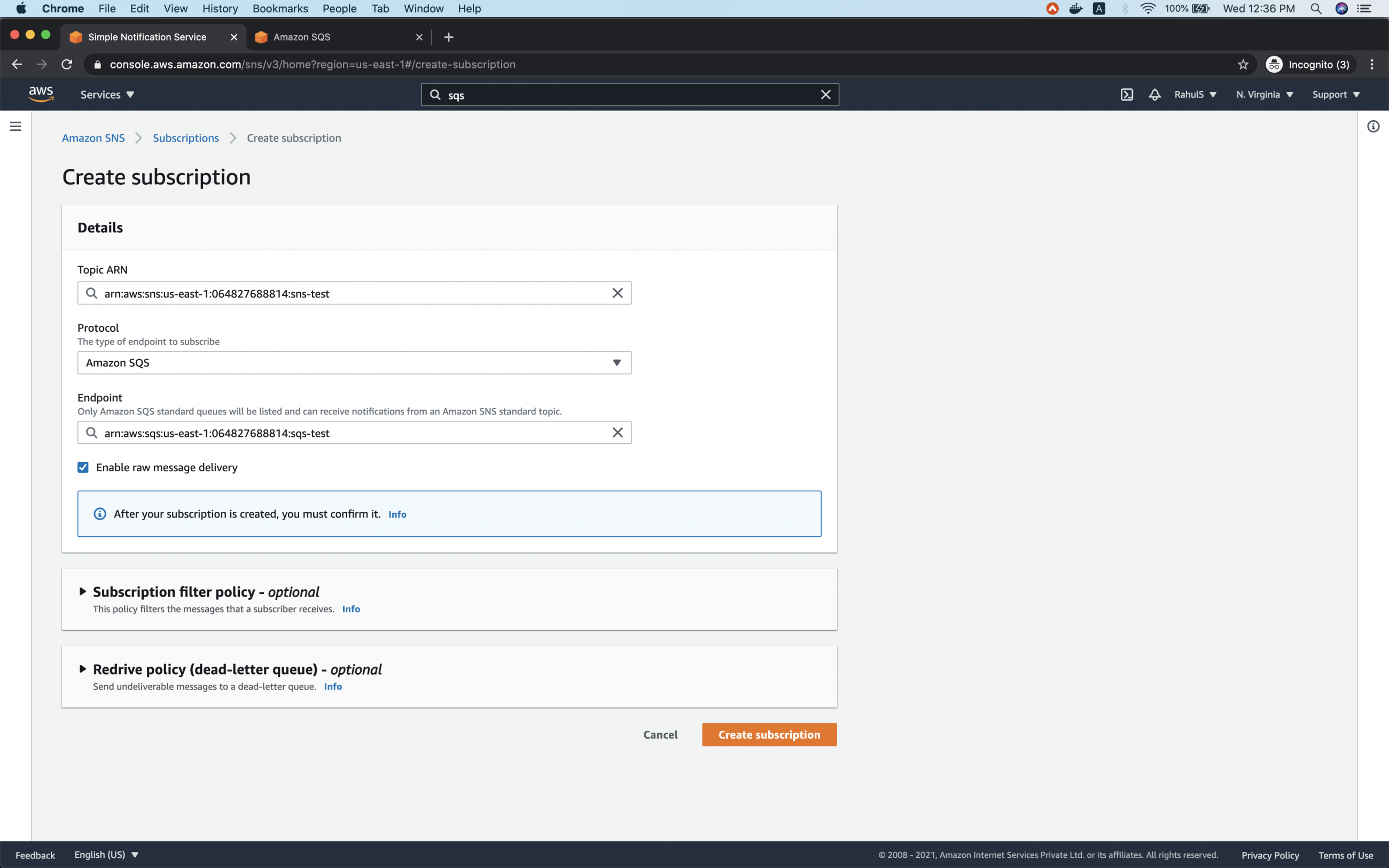The width and height of the screenshot is (1389, 868).
Task: Bookmark this page with the star icon
Action: click(1243, 64)
